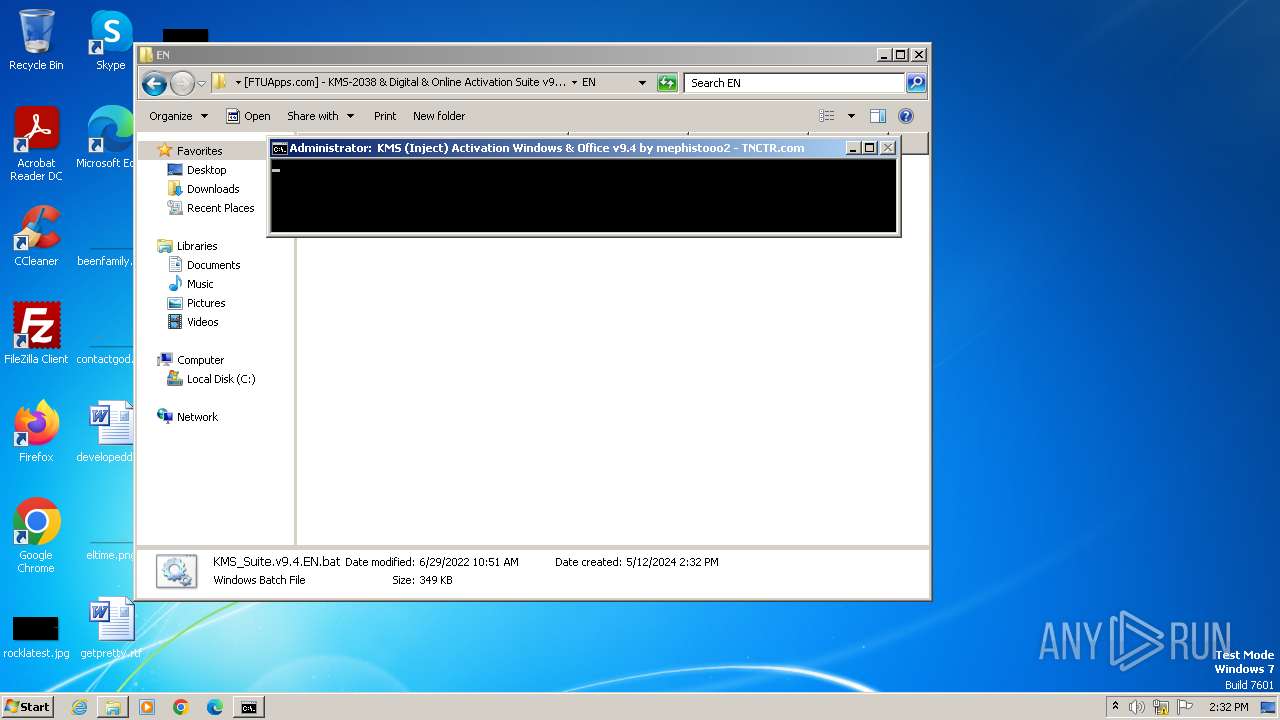
Task: Select Favorites in navigation pane
Action: [x=199, y=151]
